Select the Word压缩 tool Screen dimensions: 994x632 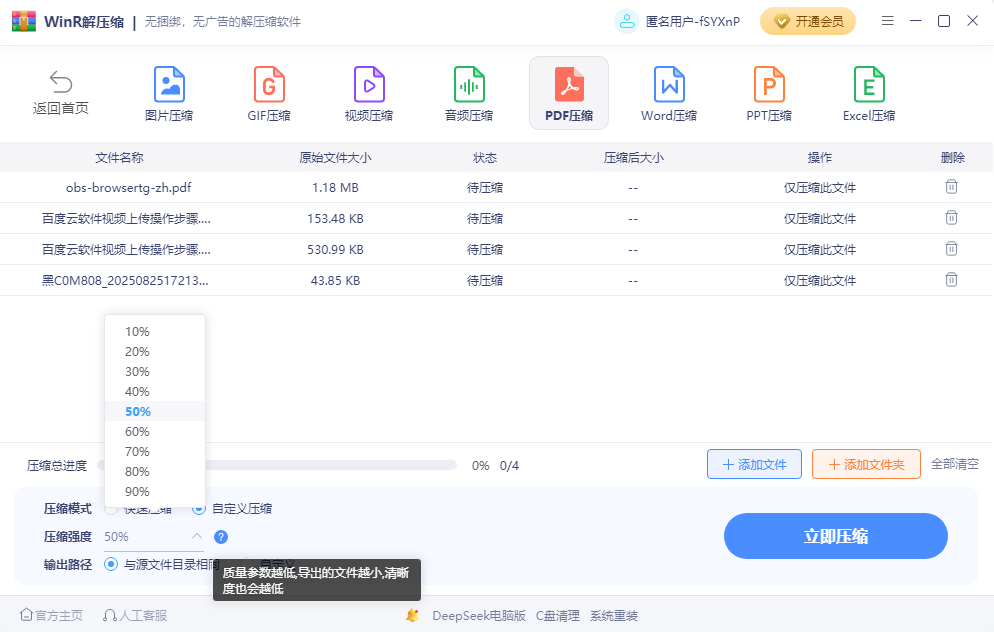click(x=668, y=92)
